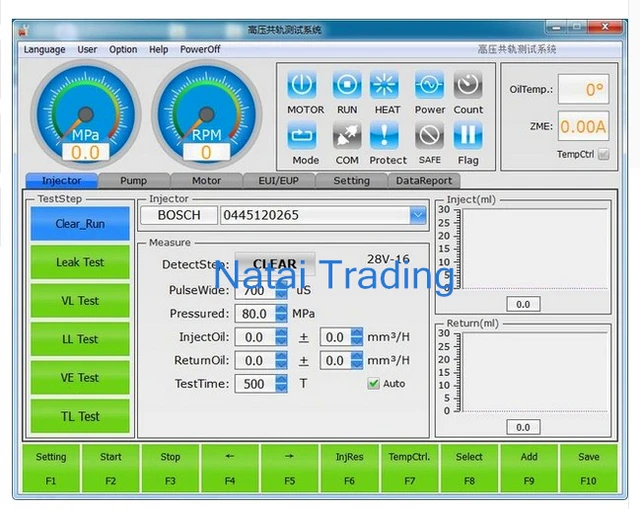Click the Stop F3 button
Screen dimensions: 640x509
tap(170, 468)
